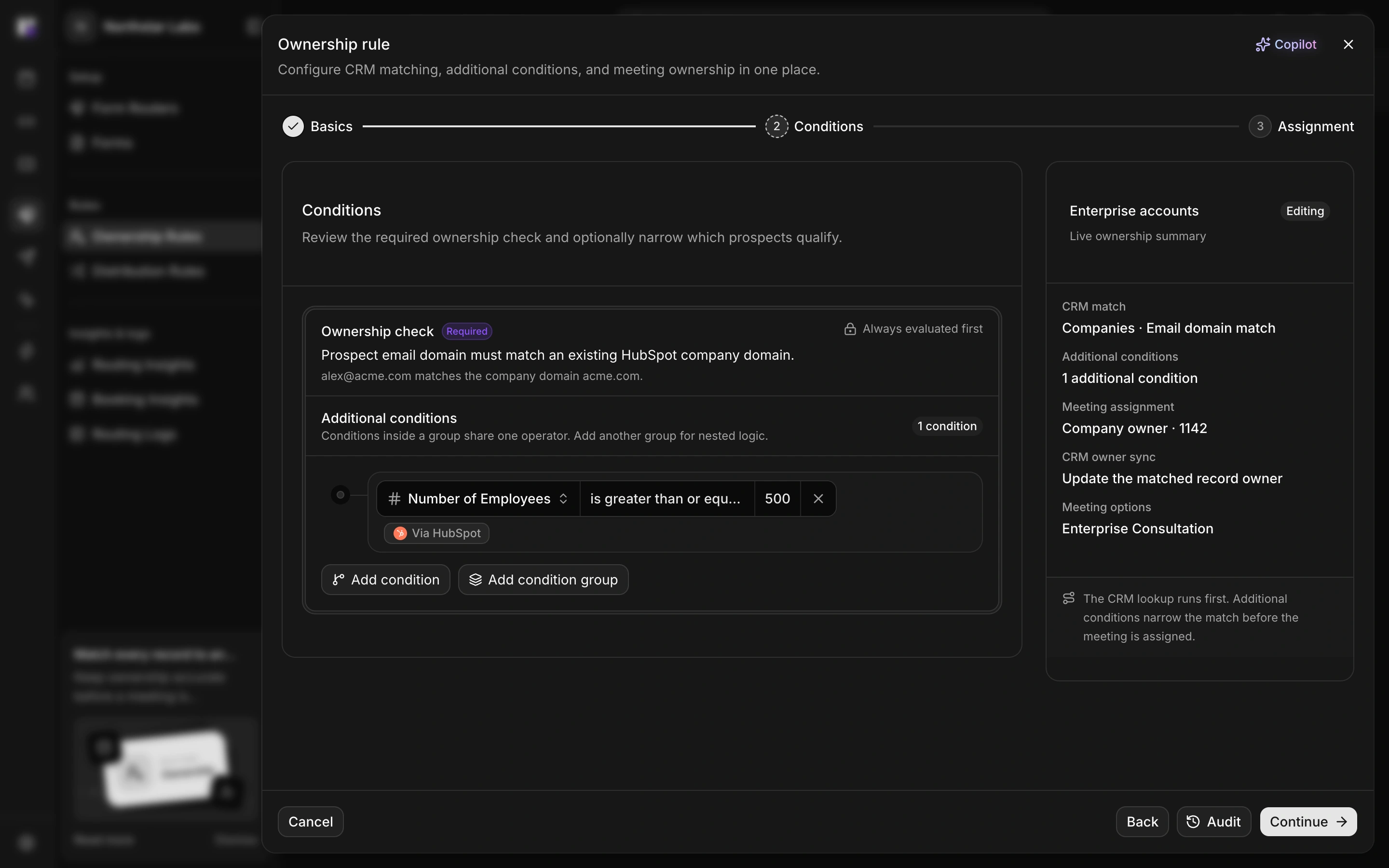Remove the Number of Employees condition

(x=818, y=498)
